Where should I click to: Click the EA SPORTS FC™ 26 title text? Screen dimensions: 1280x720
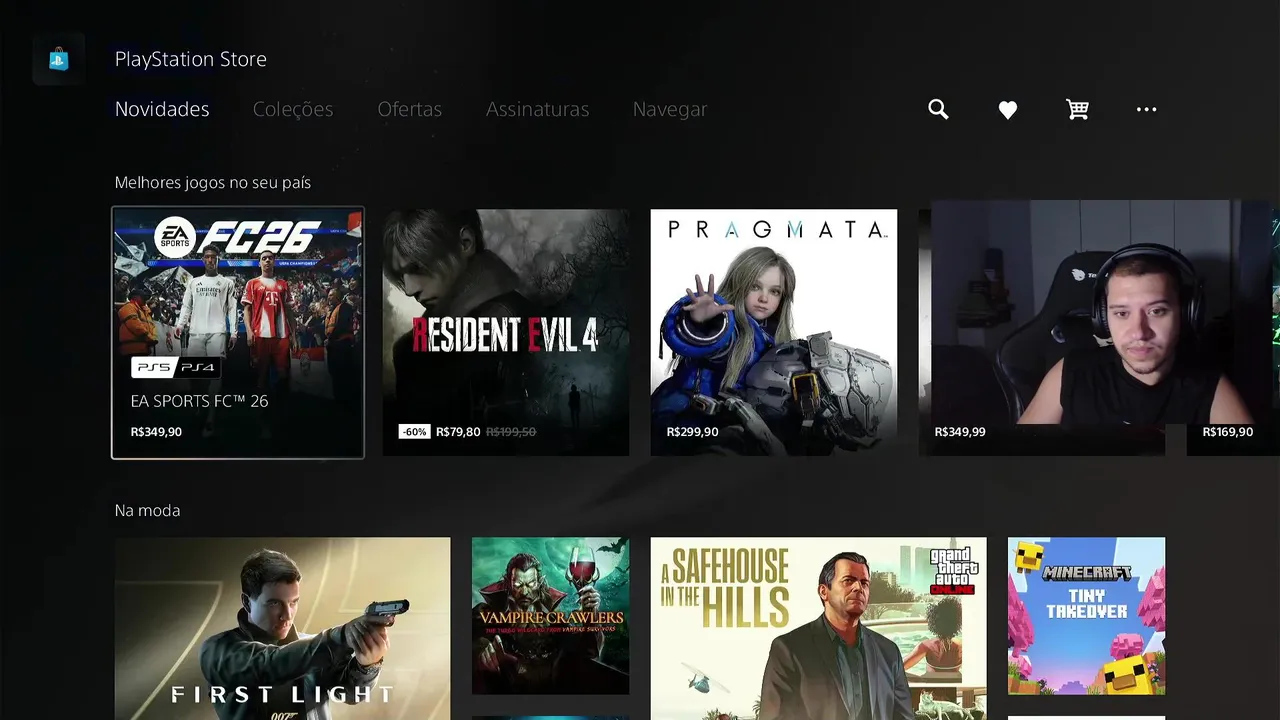(x=199, y=401)
